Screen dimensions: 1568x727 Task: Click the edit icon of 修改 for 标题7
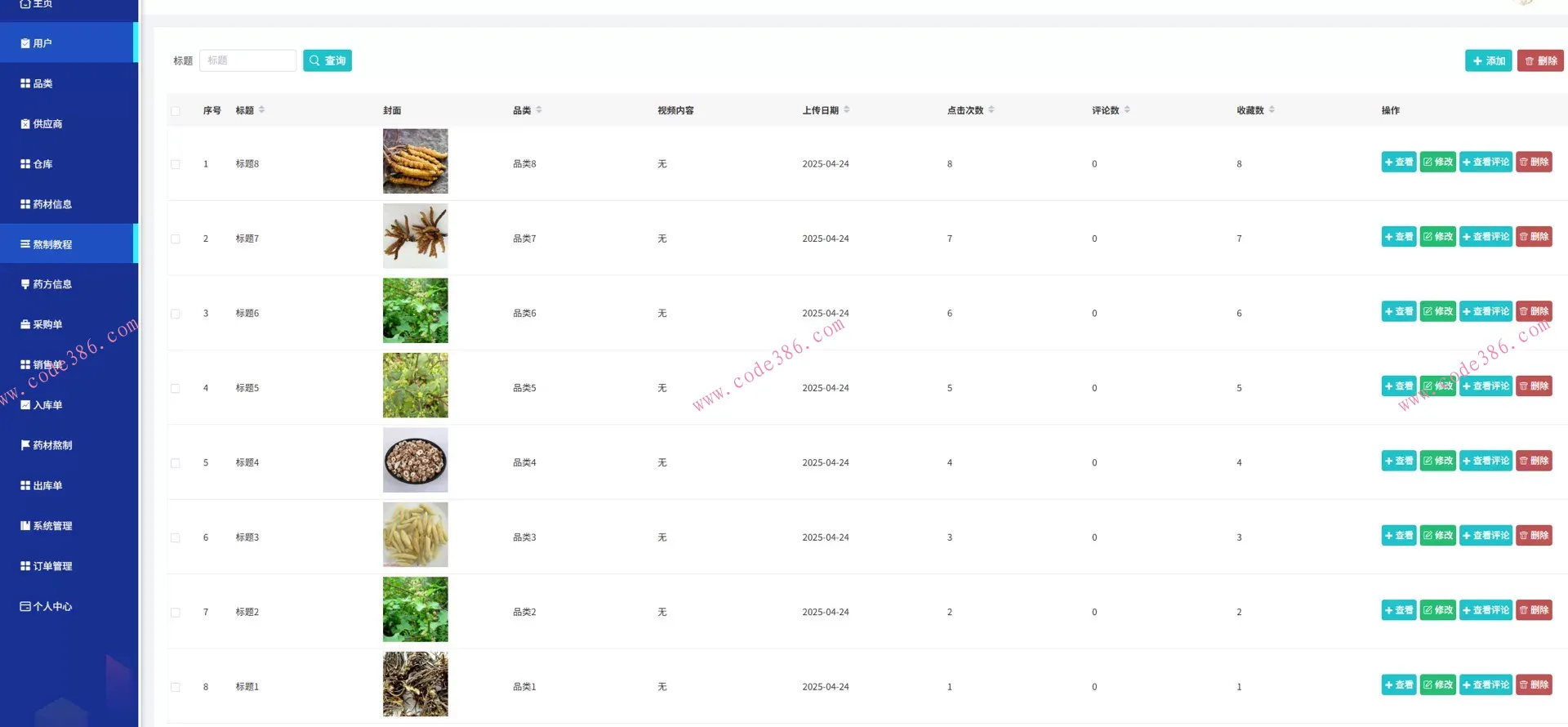point(1428,237)
